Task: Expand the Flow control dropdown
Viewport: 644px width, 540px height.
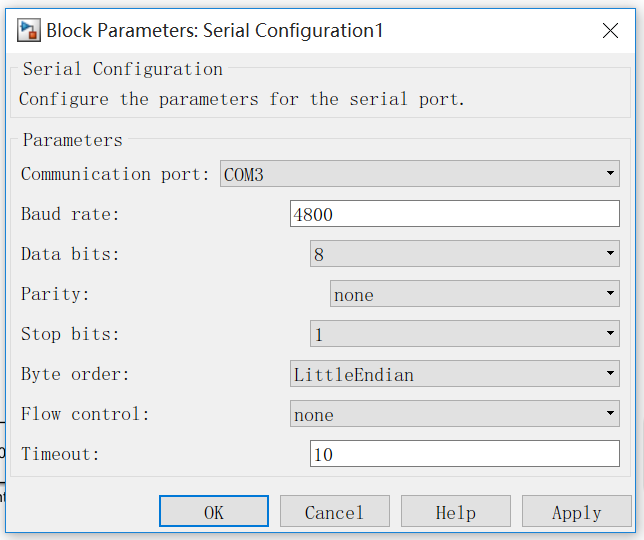Action: tap(455, 414)
